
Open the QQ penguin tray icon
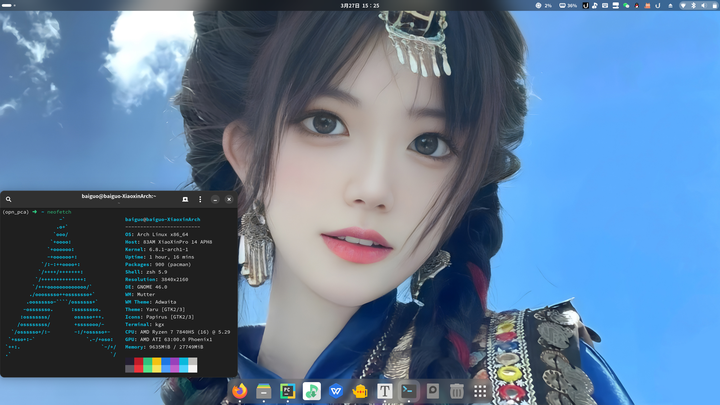636,6
